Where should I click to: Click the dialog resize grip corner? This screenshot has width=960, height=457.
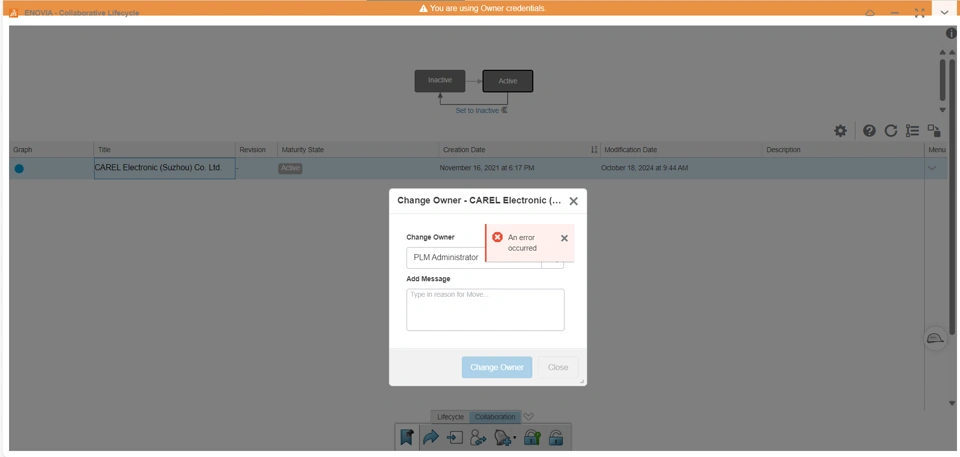(x=582, y=381)
